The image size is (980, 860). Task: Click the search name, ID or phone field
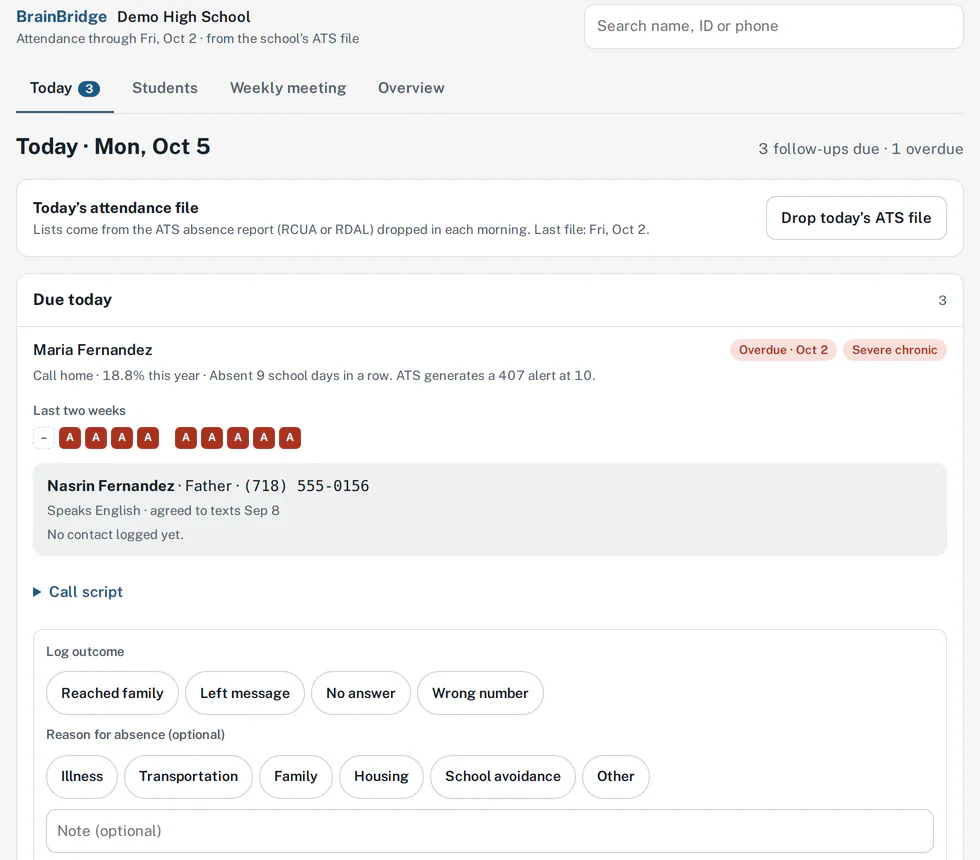click(773, 26)
